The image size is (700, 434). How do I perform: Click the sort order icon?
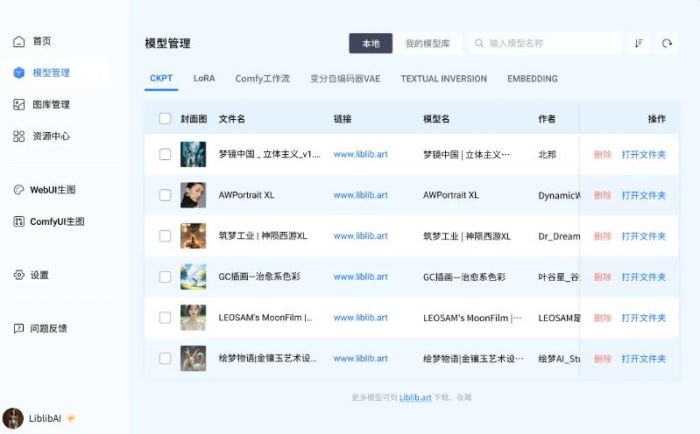pos(639,43)
